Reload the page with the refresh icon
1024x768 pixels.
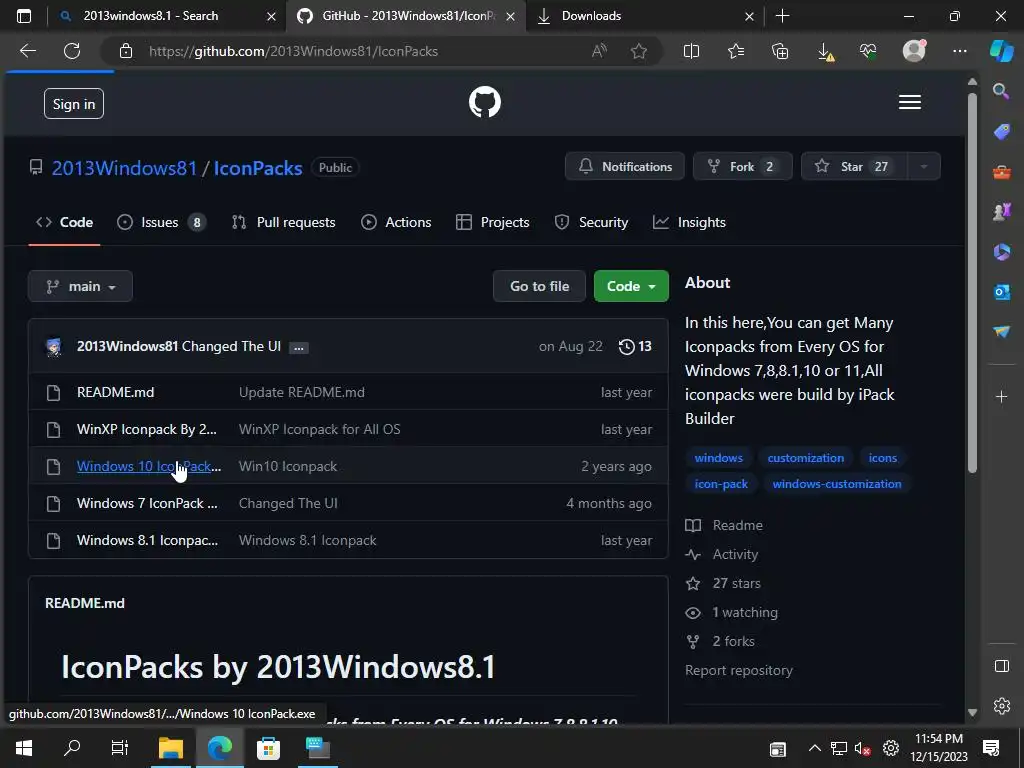[x=72, y=51]
